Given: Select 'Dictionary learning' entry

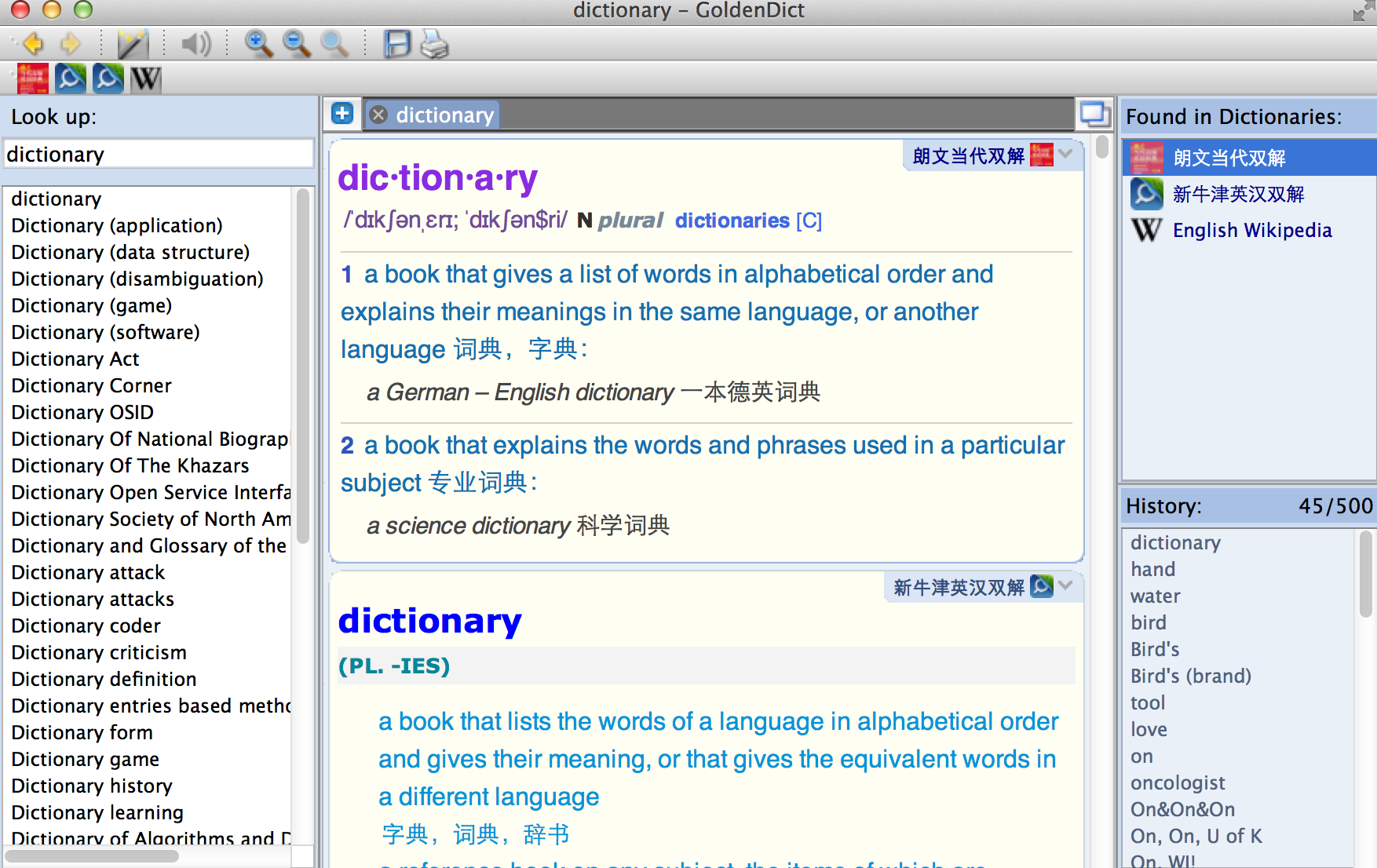Looking at the screenshot, I should tap(97, 813).
